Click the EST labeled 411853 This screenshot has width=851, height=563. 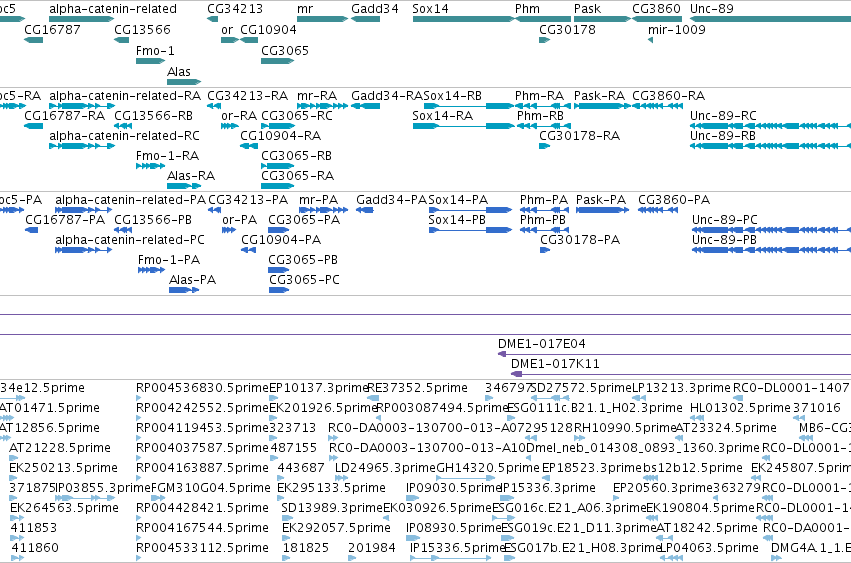click(x=33, y=528)
